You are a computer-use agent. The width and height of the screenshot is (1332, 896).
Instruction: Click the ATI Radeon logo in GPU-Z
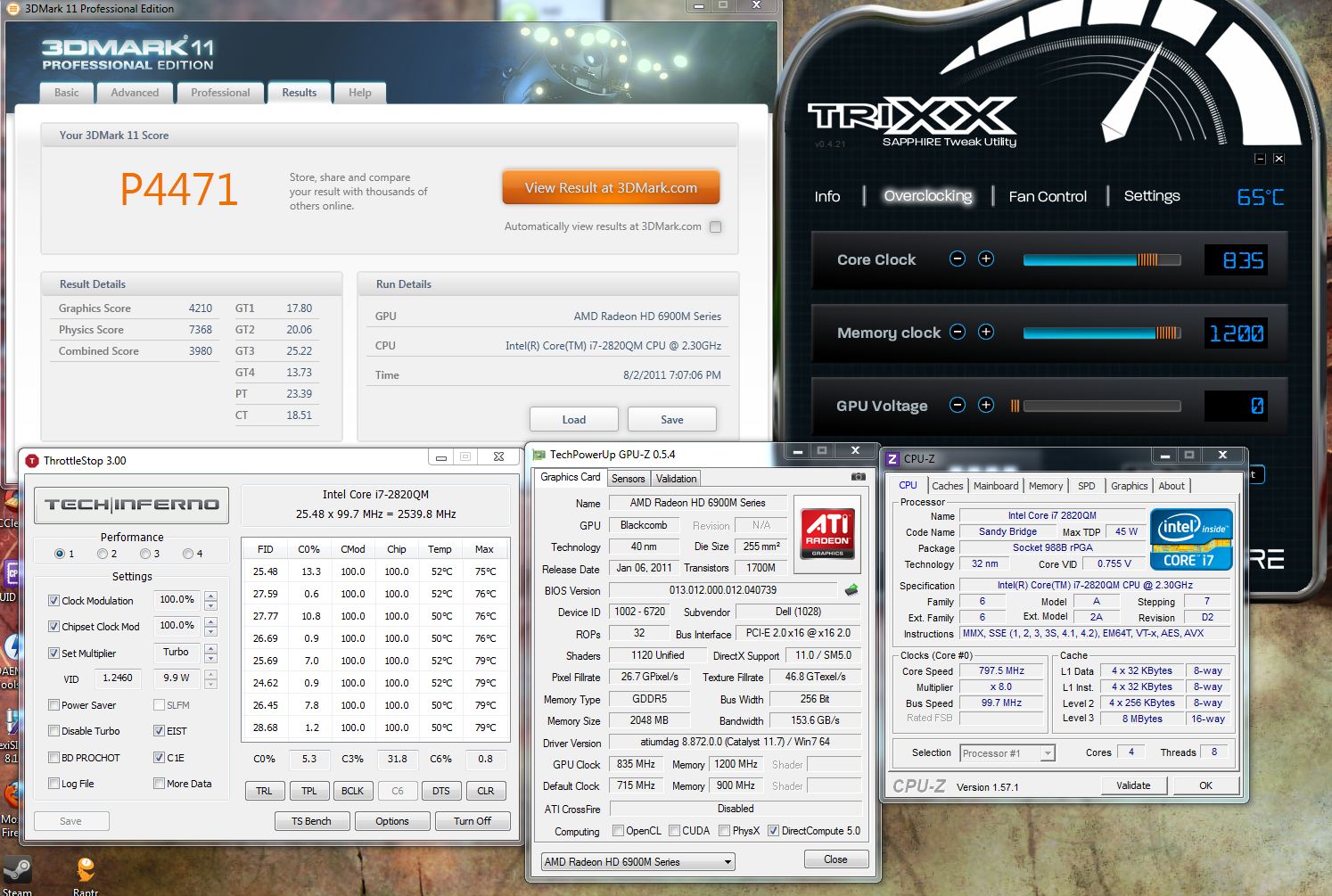point(827,533)
